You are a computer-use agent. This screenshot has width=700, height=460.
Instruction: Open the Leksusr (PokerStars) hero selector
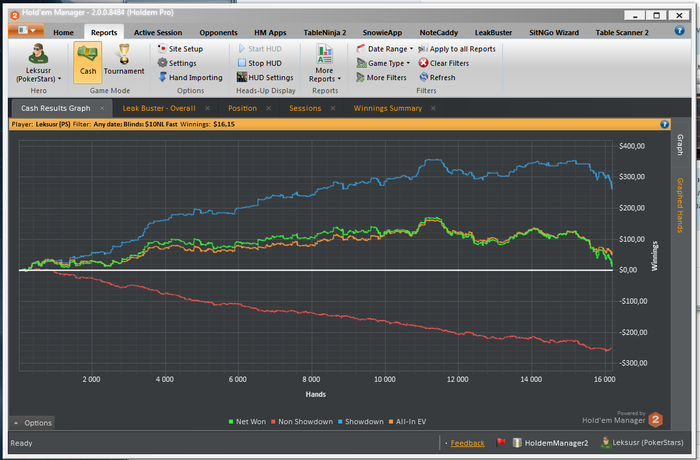pyautogui.click(x=38, y=63)
